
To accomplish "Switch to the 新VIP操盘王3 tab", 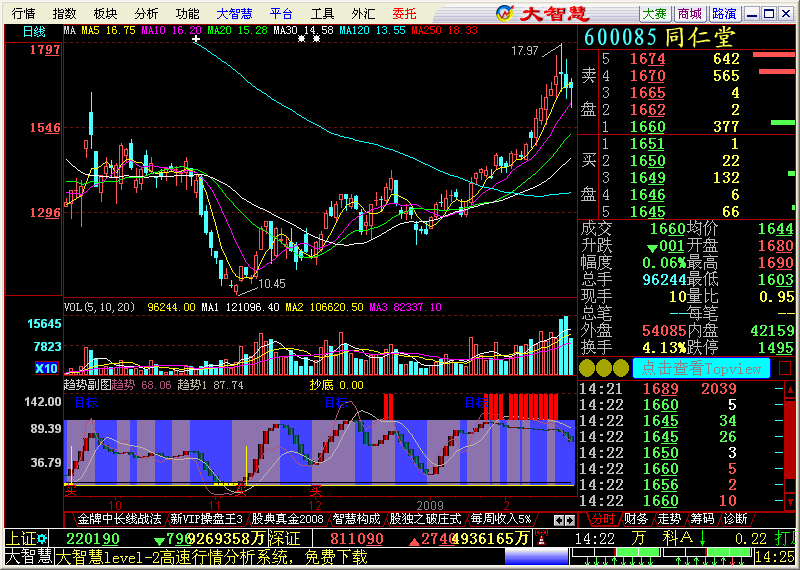I will tap(207, 519).
